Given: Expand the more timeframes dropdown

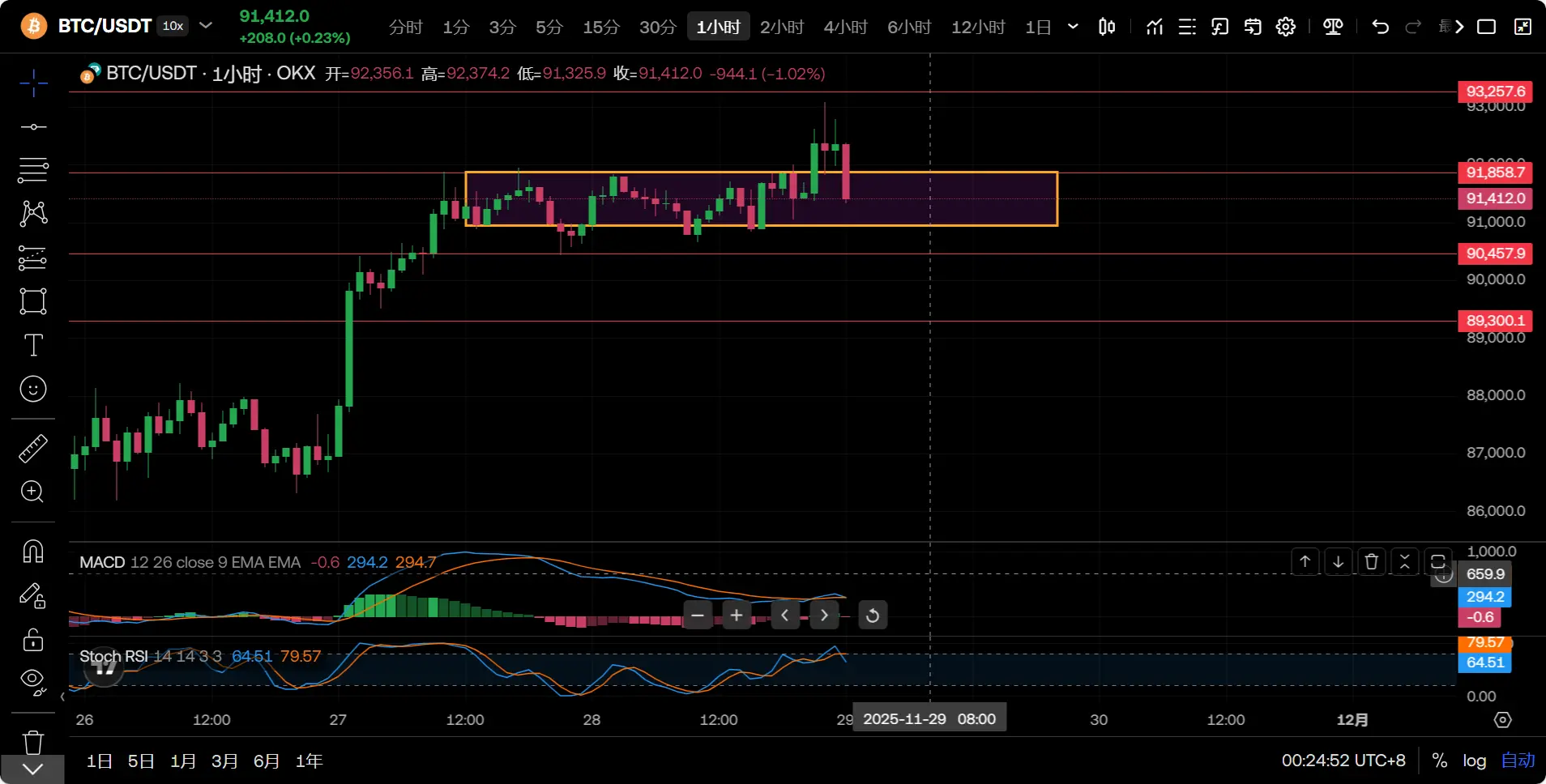Looking at the screenshot, I should point(1073,27).
